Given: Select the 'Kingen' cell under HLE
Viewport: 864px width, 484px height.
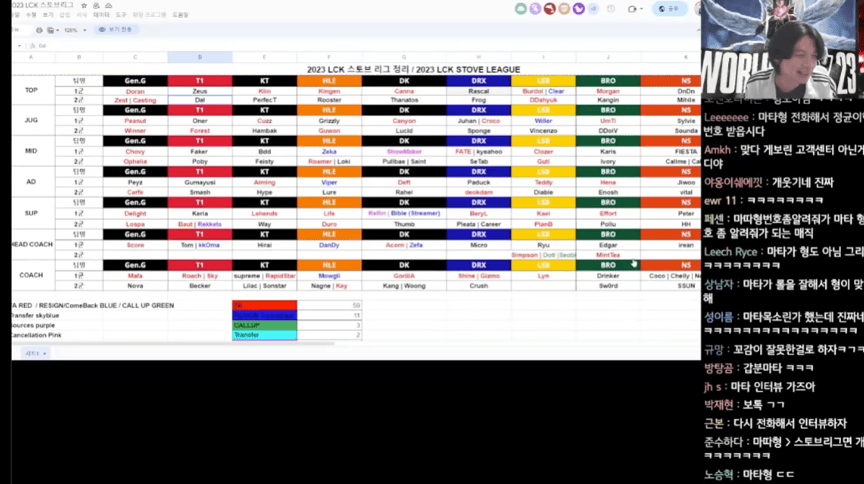Looking at the screenshot, I should (x=329, y=91).
